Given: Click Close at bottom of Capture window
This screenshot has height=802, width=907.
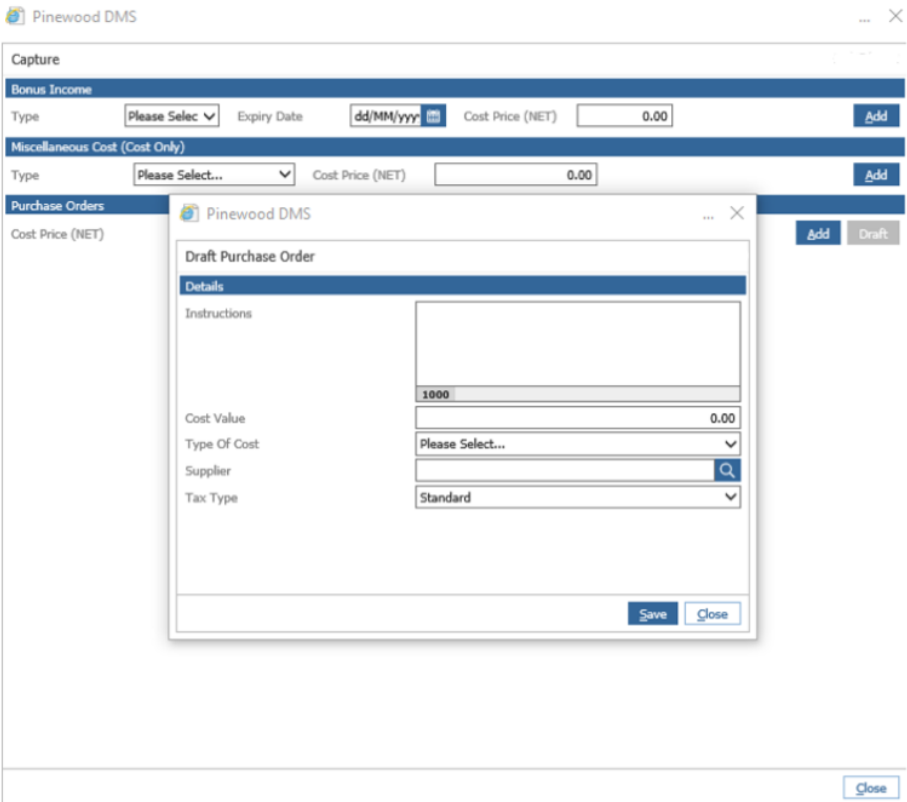Looking at the screenshot, I should [871, 788].
